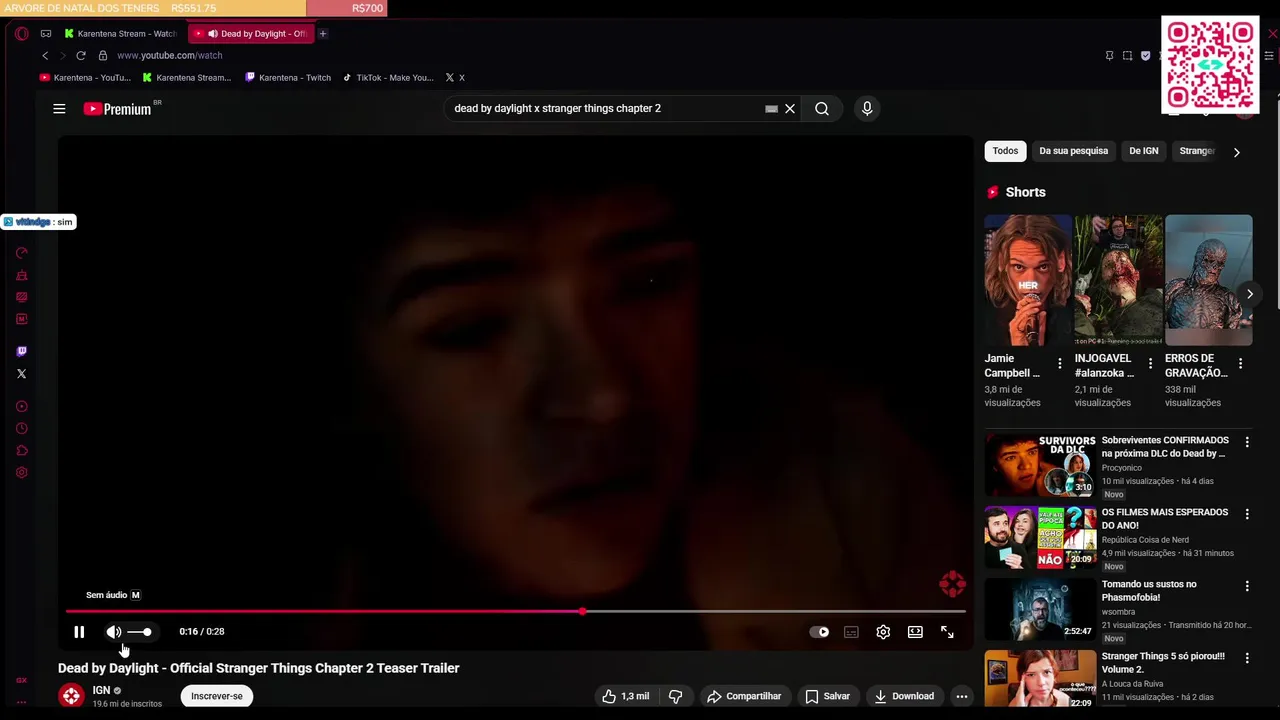1280x720 pixels.
Task: Open Tomando us sustos no Phasmofobia video
Action: 1149,591
